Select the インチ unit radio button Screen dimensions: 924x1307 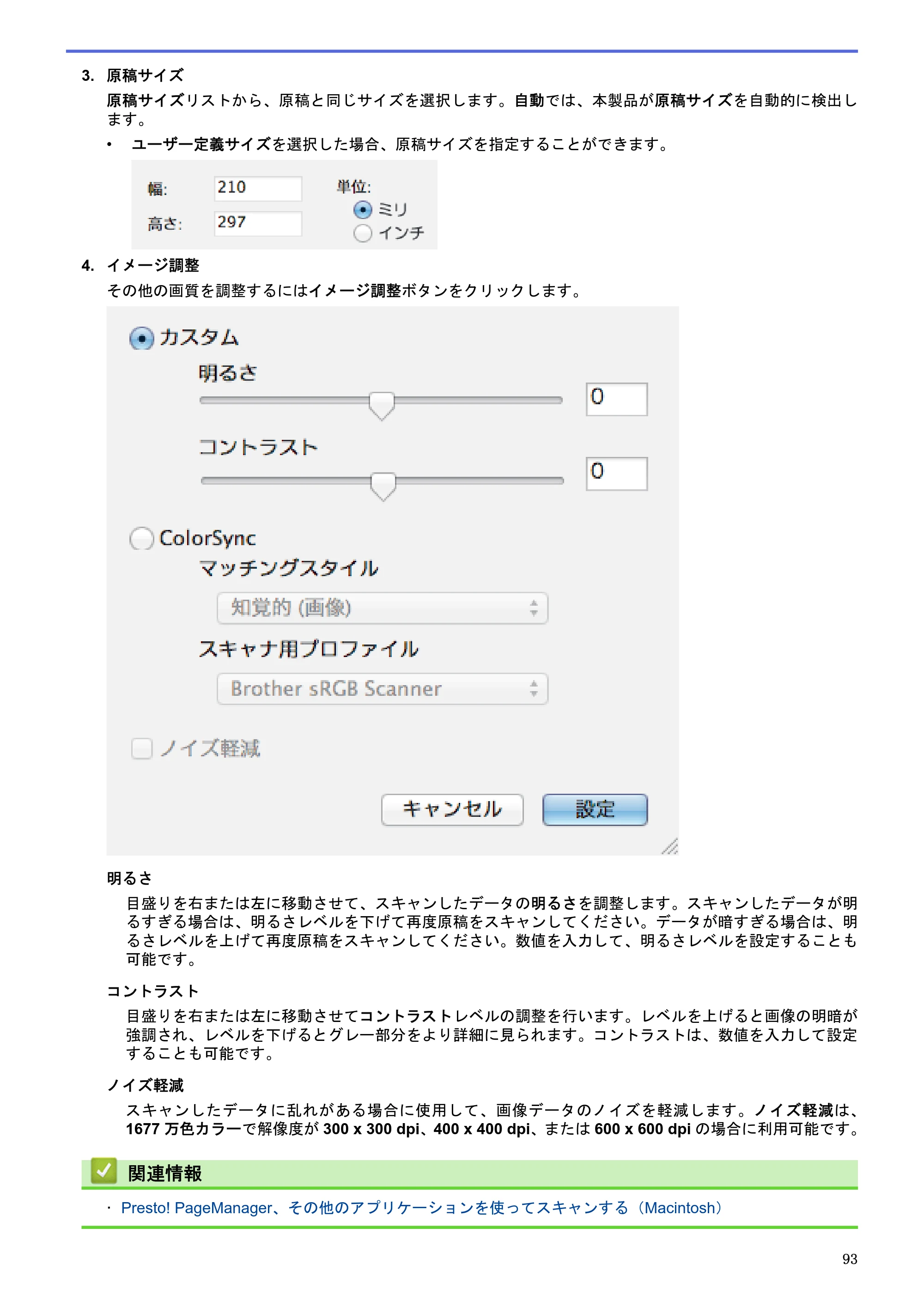(363, 233)
